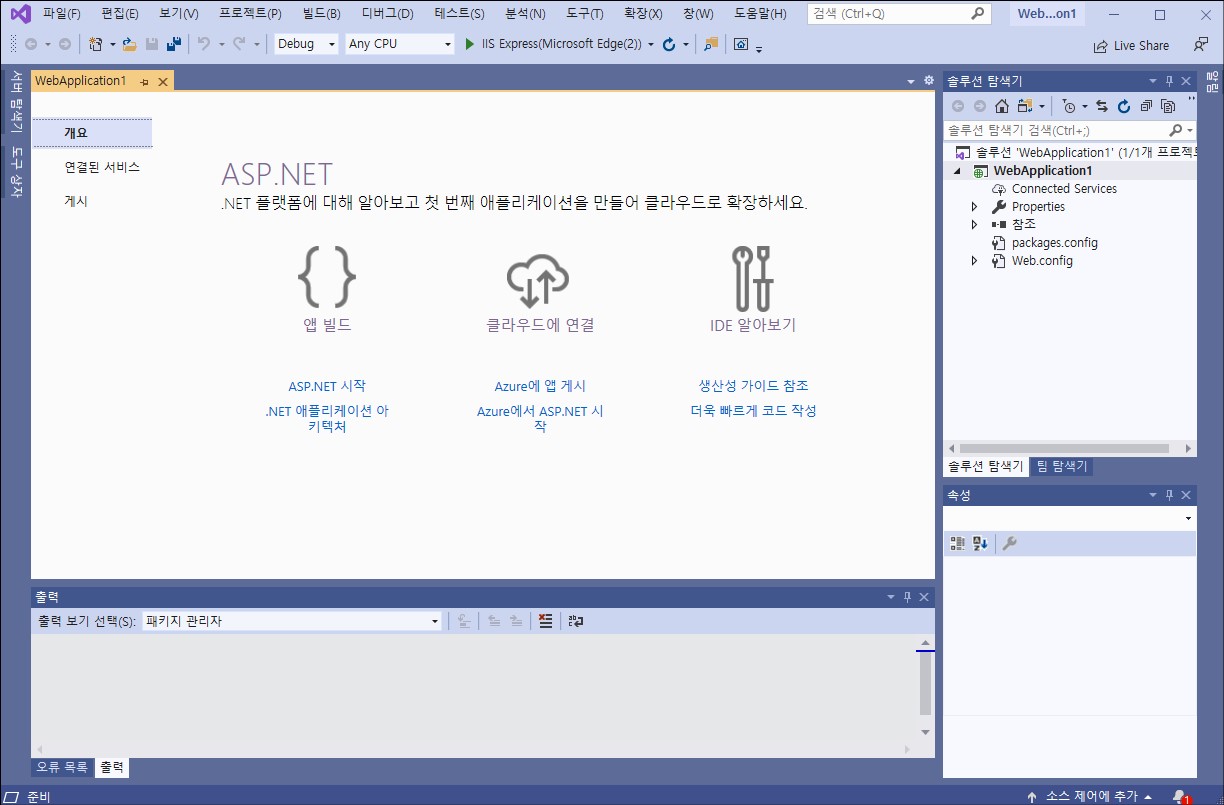Click Sync with Active Document icon
The image size is (1224, 805).
(1102, 106)
